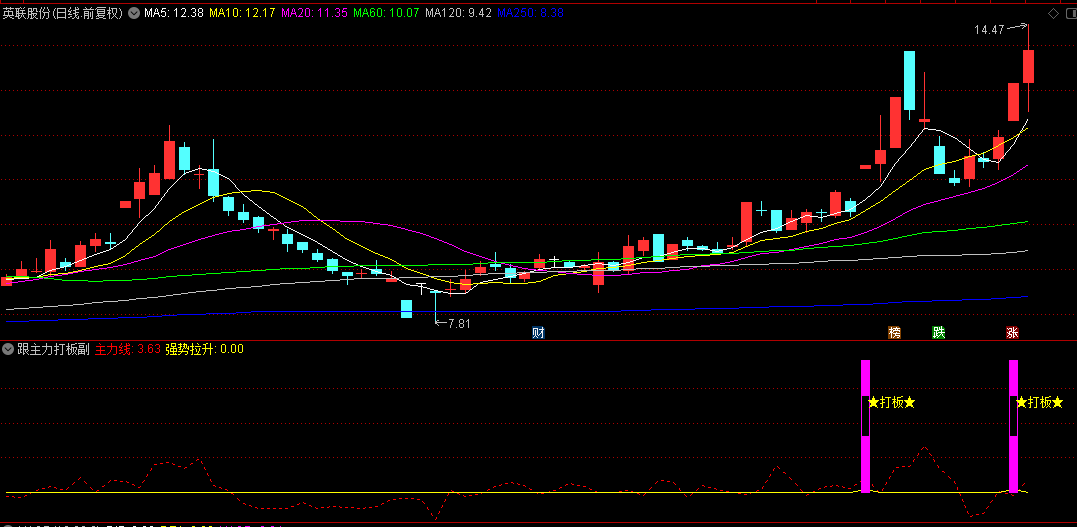Select the 跟主力打板副 indicator name
Viewport: 1077px width, 527px height.
pyautogui.click(x=53, y=349)
